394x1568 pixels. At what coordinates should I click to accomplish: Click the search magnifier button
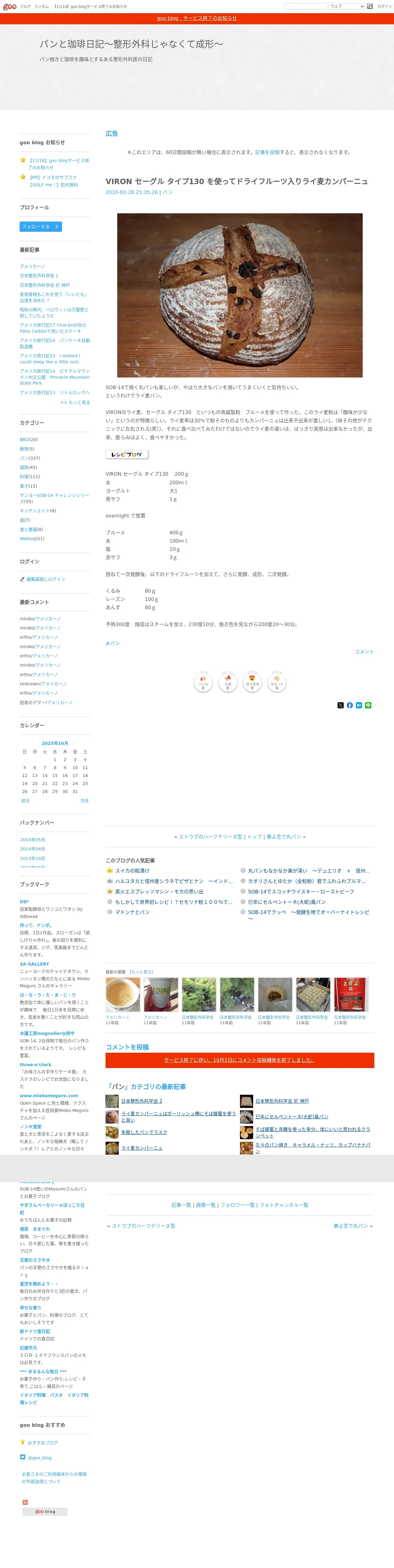(x=370, y=6)
